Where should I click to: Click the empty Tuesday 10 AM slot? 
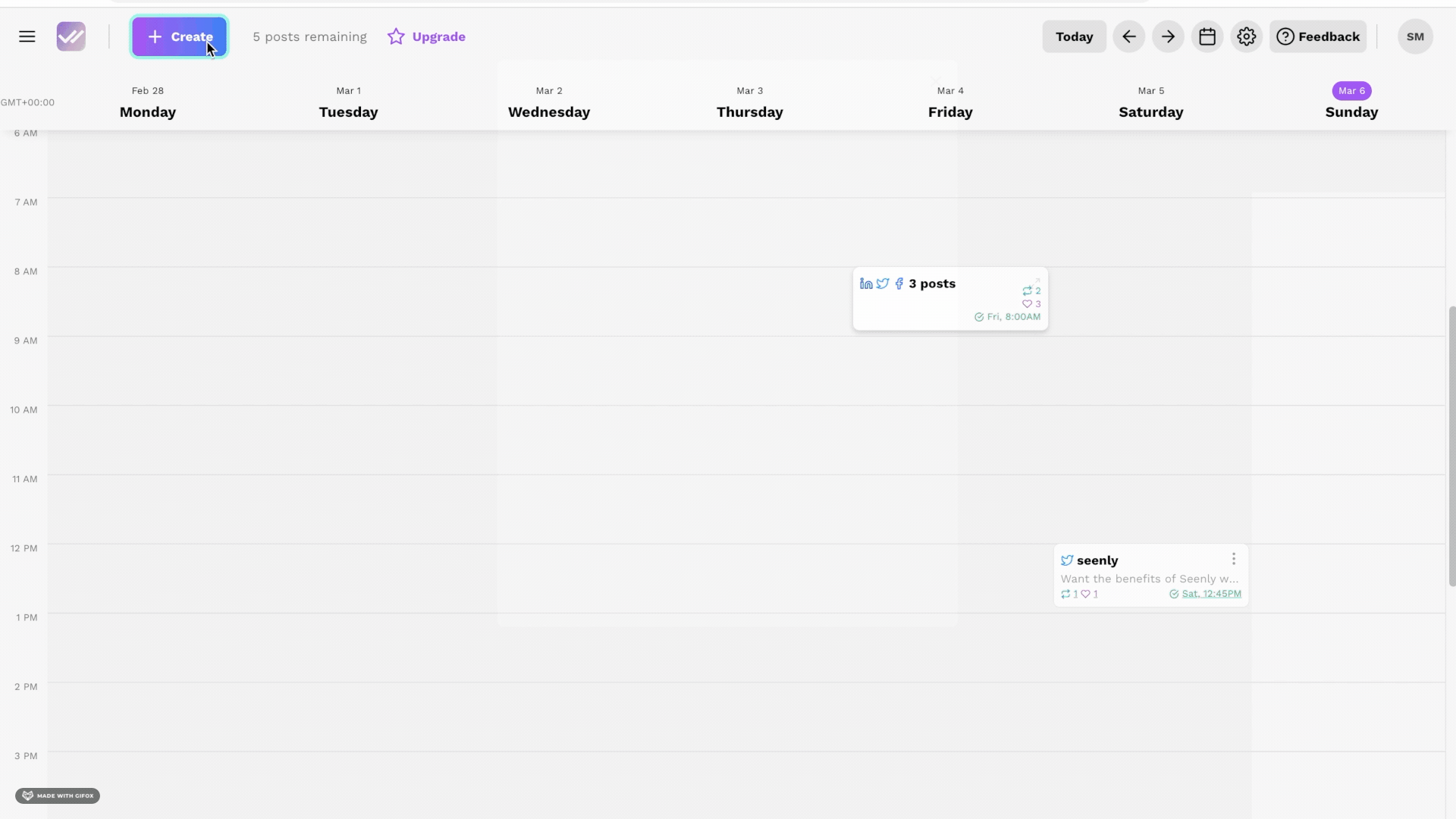[348, 440]
